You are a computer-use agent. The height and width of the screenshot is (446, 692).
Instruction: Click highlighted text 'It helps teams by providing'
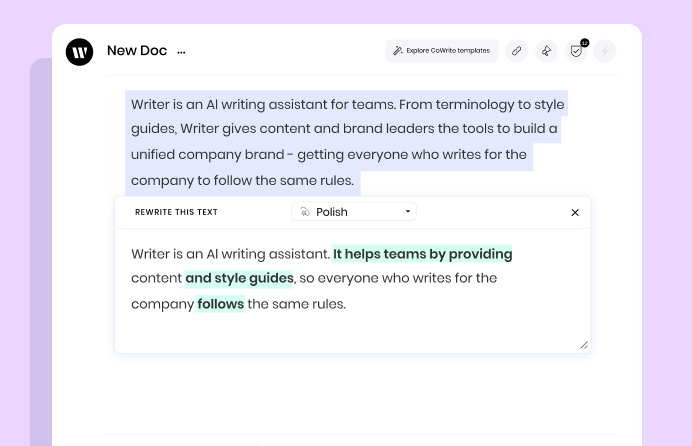coord(422,254)
